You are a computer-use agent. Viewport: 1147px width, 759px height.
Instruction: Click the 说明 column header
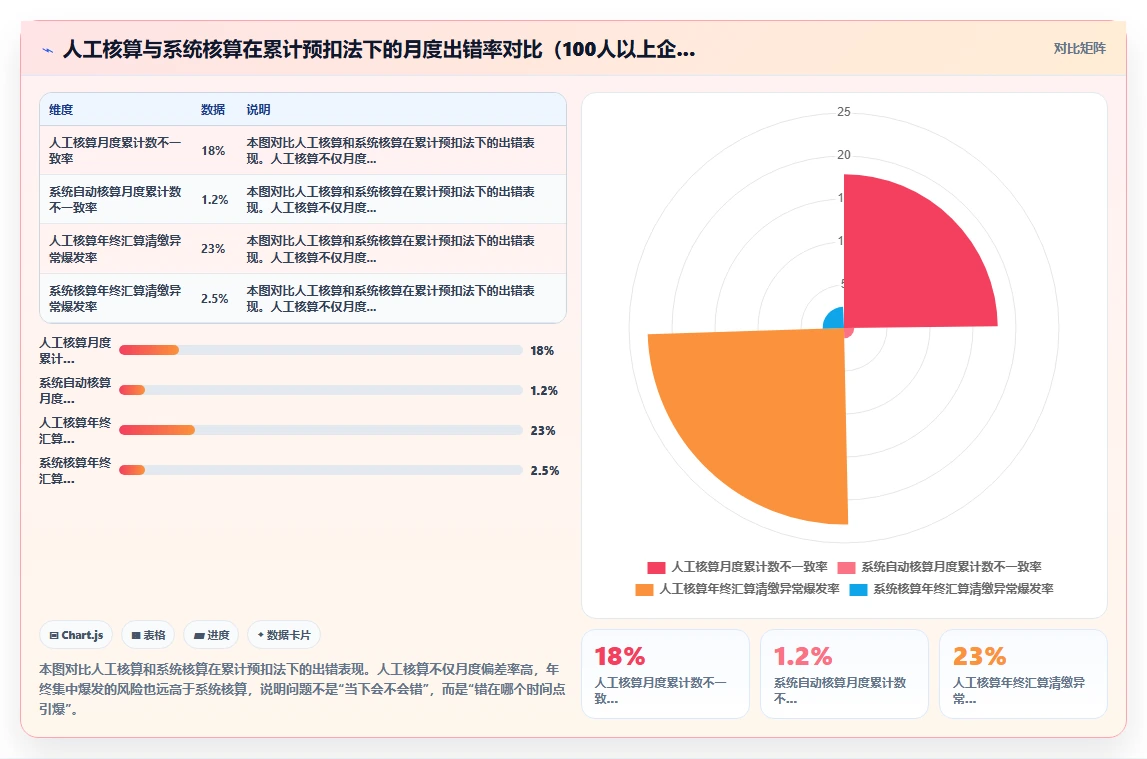(258, 110)
